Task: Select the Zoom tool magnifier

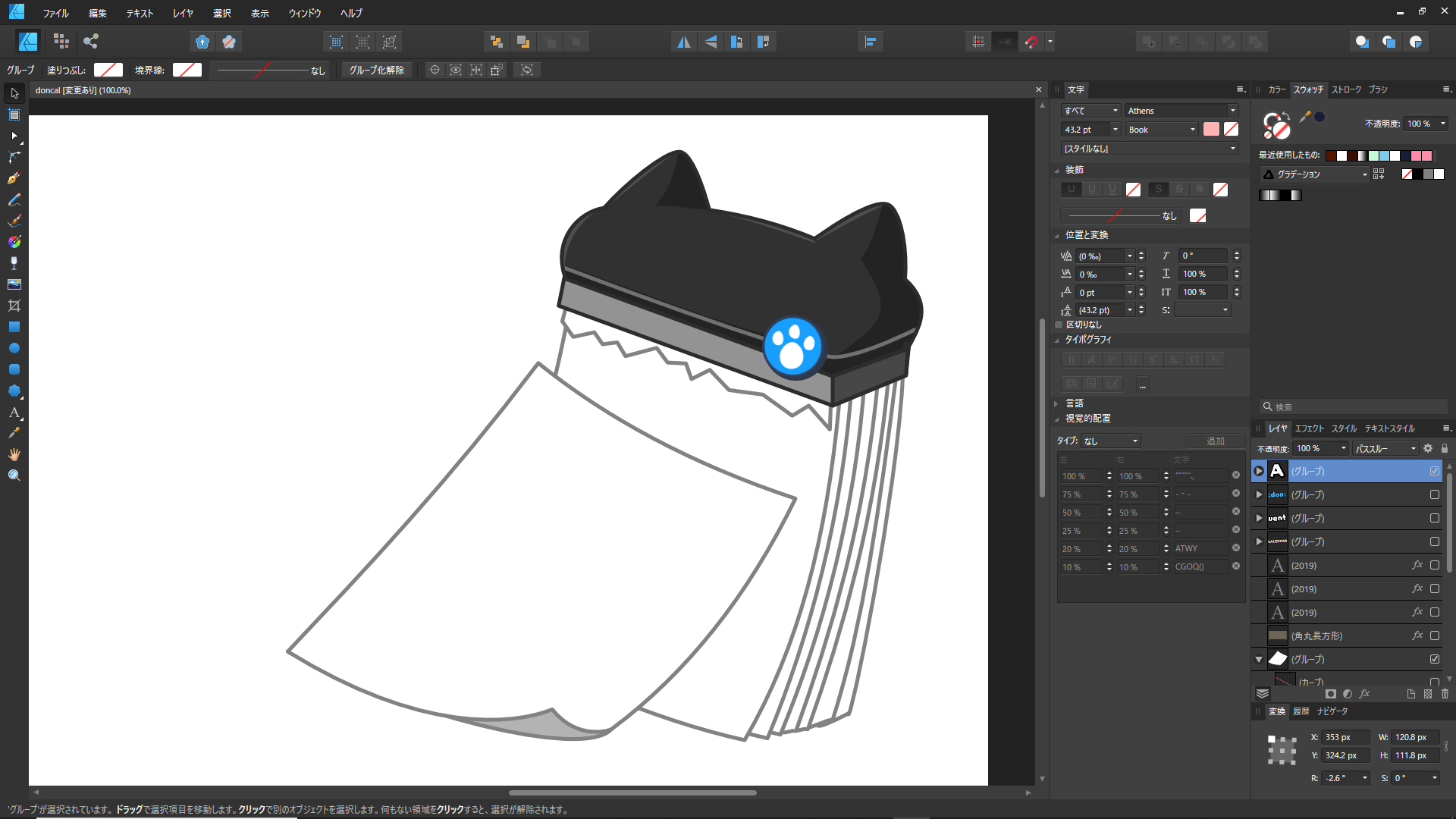Action: coord(14,475)
